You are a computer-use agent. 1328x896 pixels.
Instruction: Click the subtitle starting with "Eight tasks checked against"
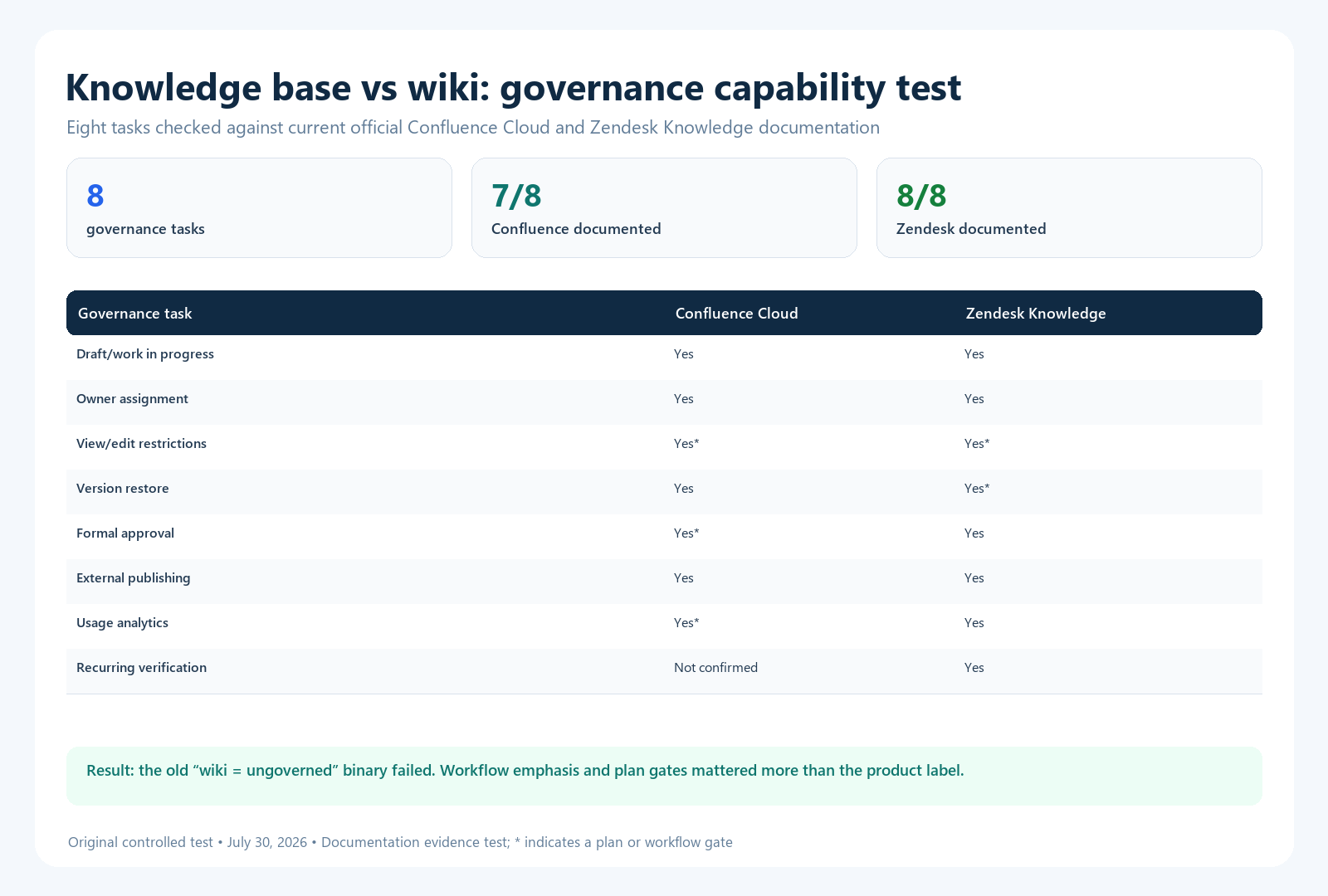pos(473,128)
